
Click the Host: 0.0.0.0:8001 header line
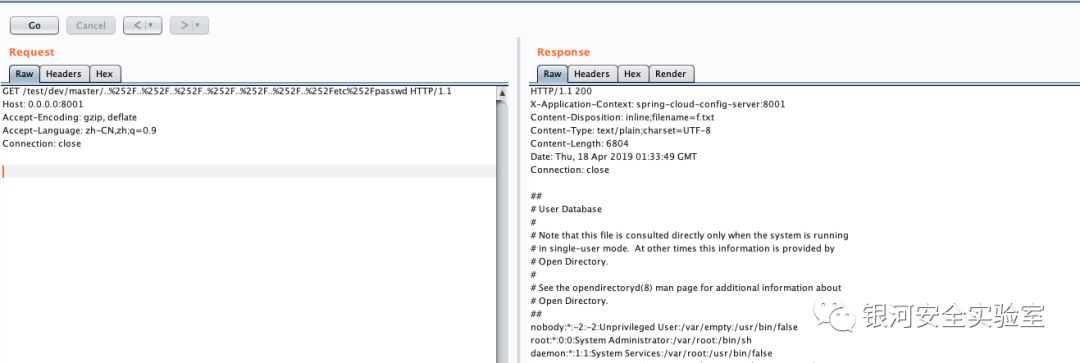[43, 104]
